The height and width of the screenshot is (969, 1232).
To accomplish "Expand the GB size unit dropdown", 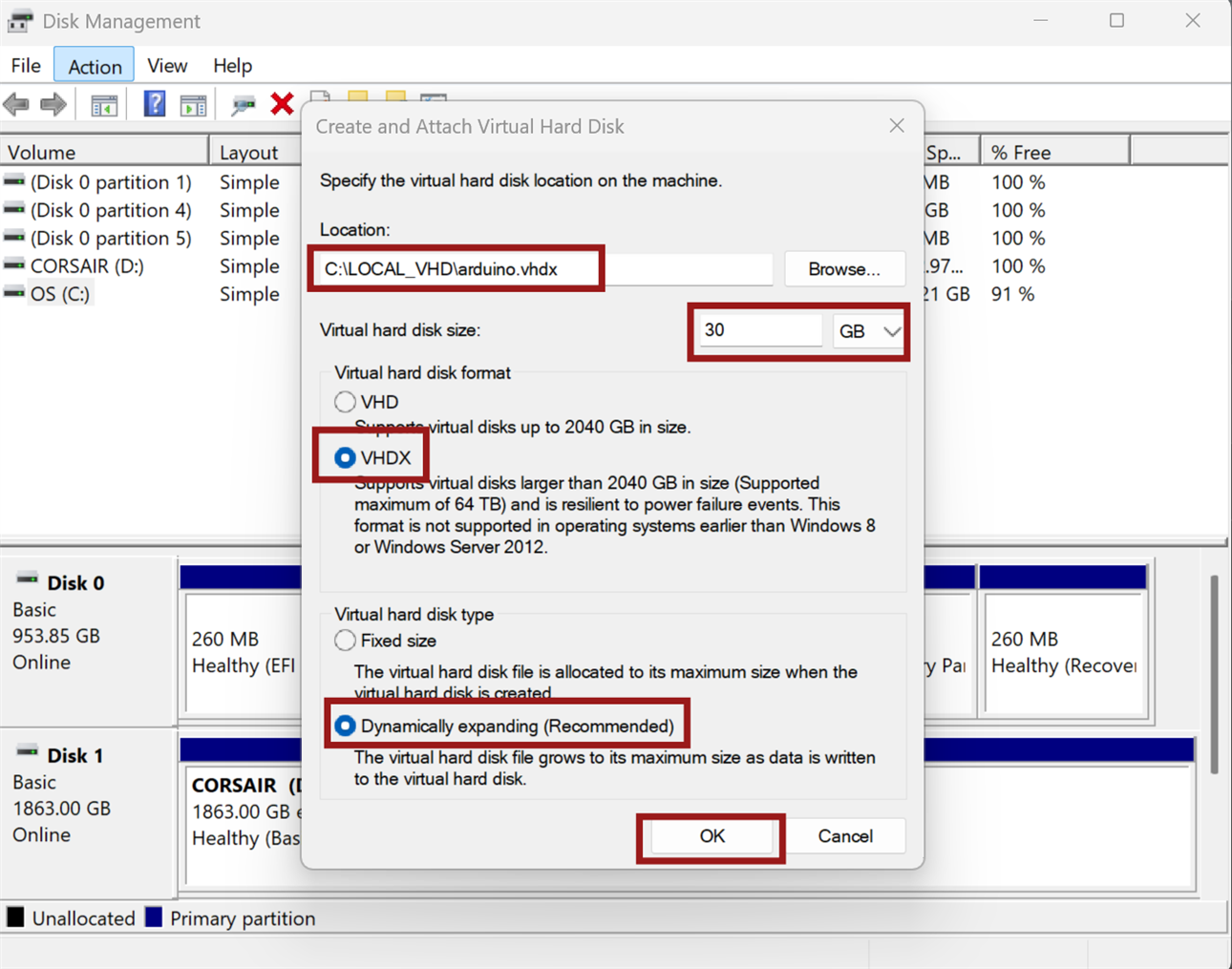I will (868, 331).
